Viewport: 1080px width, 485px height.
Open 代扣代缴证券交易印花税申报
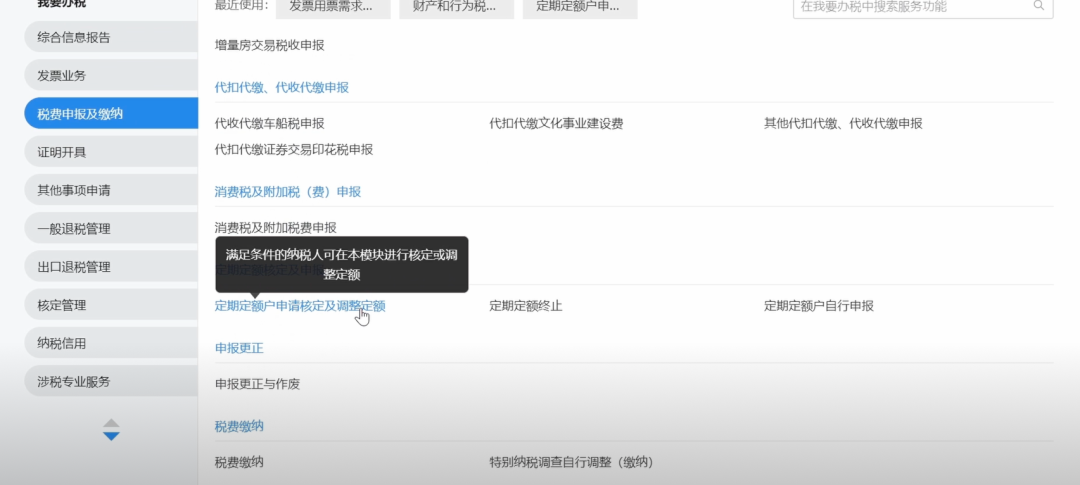294,149
